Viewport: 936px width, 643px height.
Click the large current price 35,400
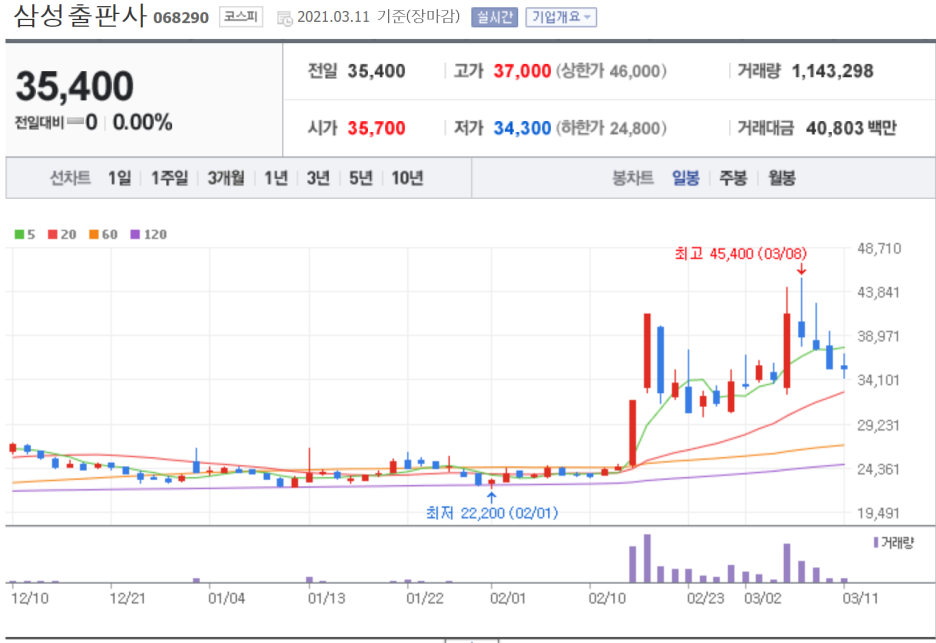click(x=75, y=86)
